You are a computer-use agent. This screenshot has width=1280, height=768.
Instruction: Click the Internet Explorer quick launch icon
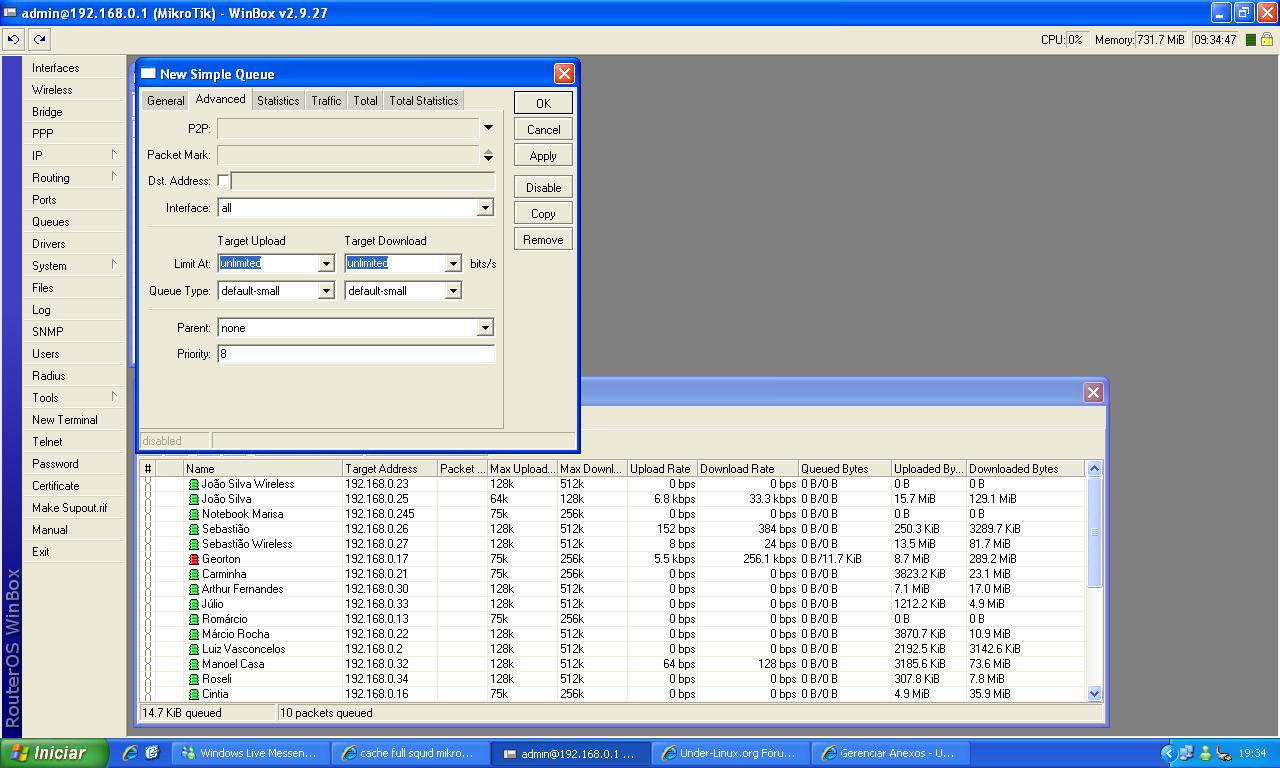(130, 753)
